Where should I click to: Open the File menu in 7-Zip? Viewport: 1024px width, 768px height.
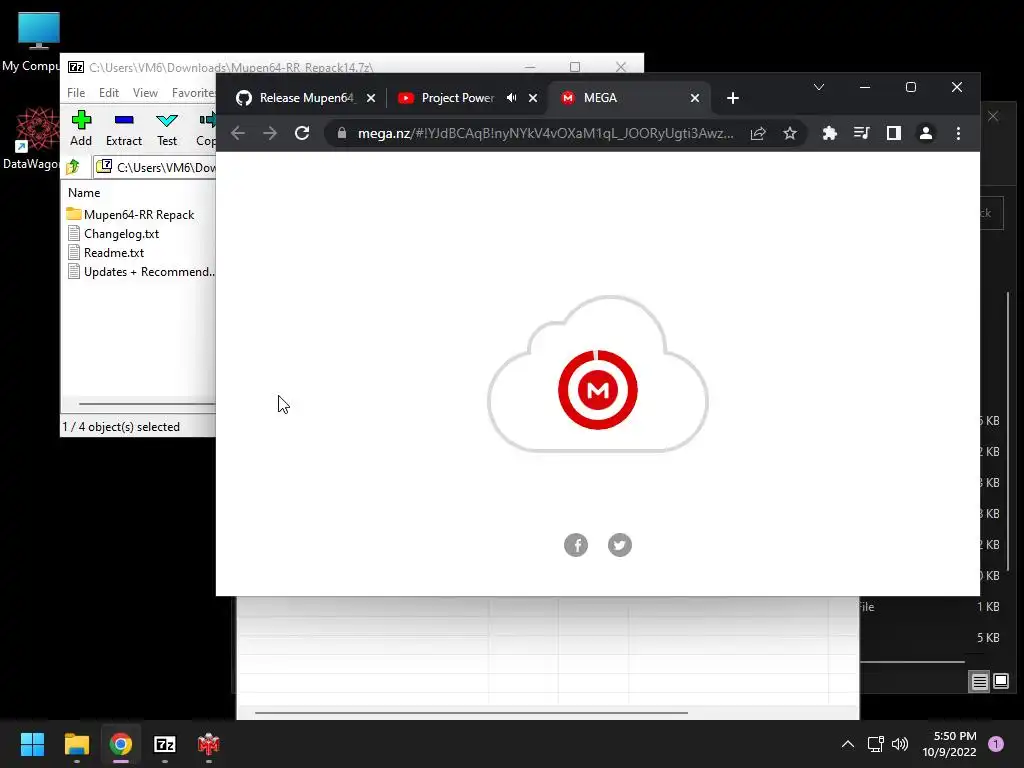click(x=76, y=93)
